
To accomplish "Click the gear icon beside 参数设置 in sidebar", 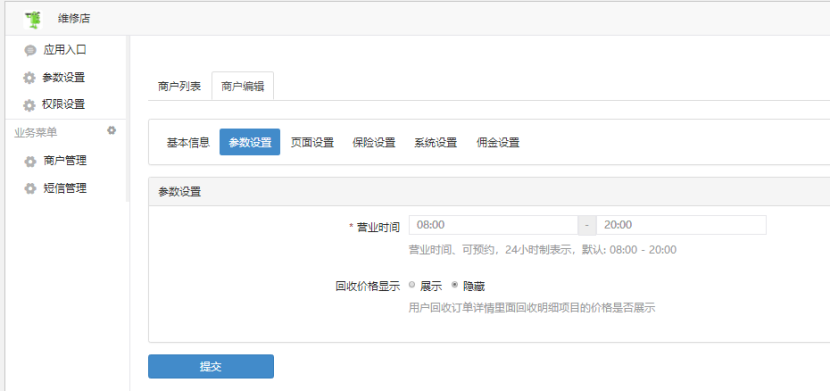I will point(30,78).
